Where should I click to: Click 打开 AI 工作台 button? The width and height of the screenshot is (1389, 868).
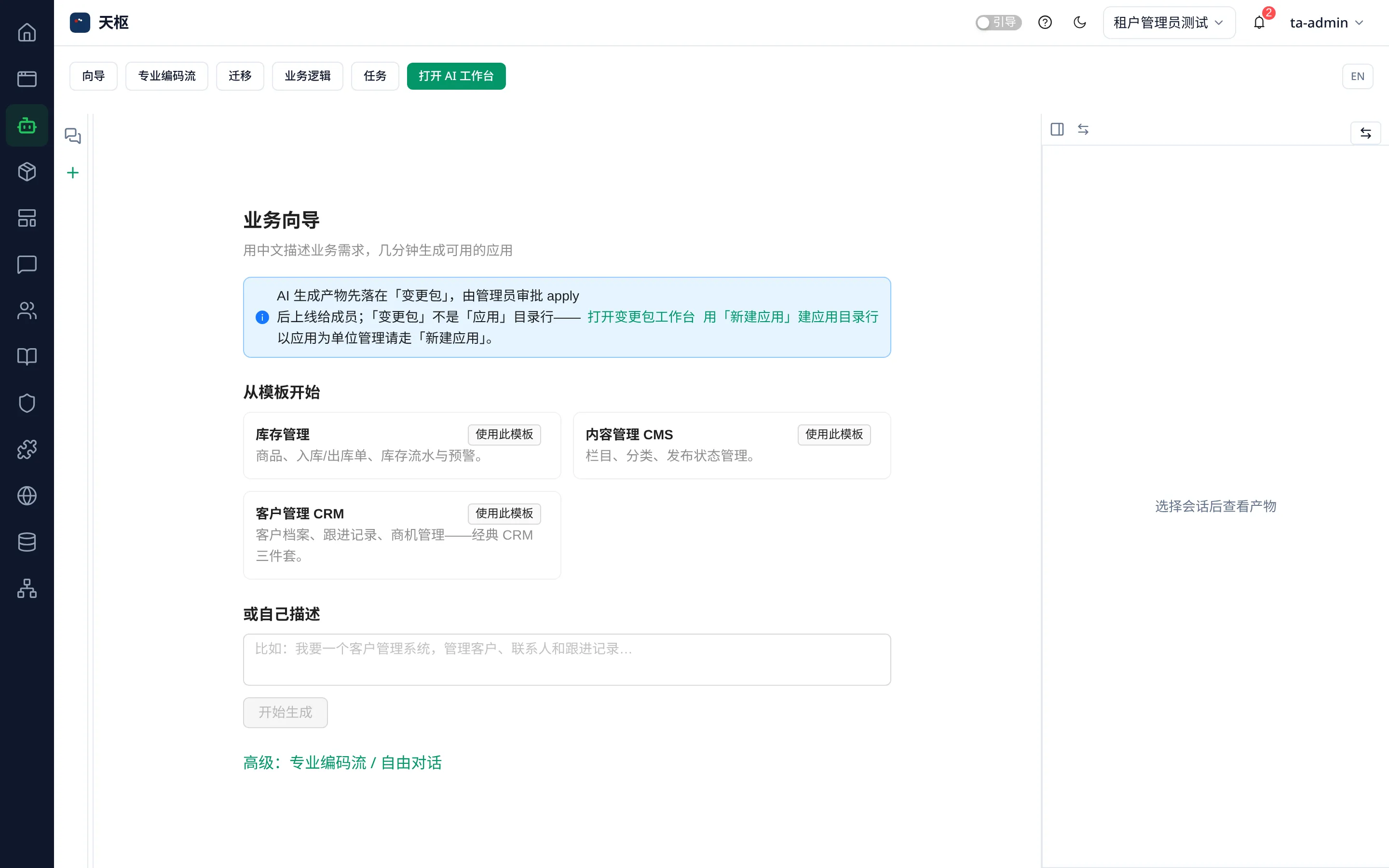click(456, 76)
